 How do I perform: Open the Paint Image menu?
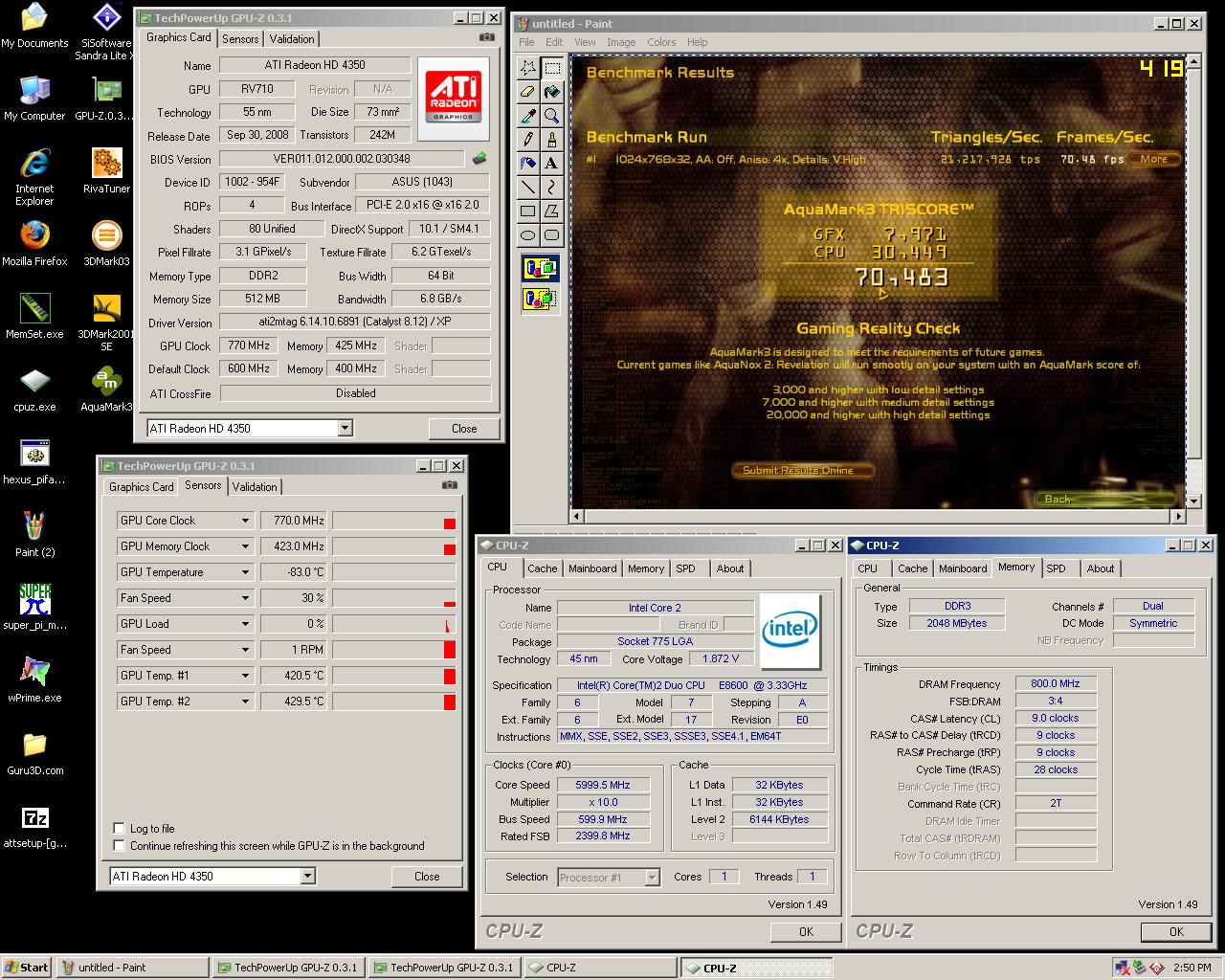[x=621, y=42]
